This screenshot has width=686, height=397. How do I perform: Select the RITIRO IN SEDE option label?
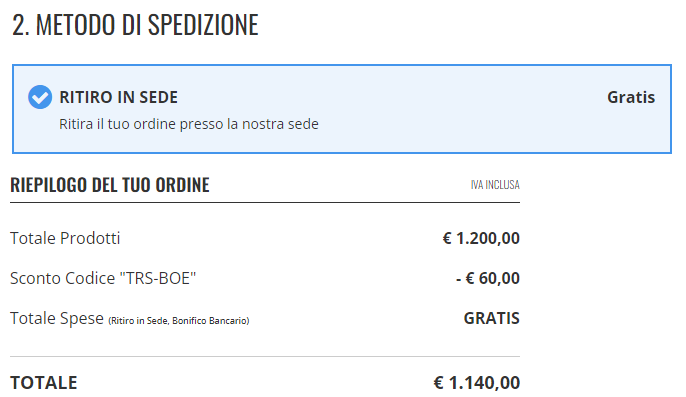119,97
